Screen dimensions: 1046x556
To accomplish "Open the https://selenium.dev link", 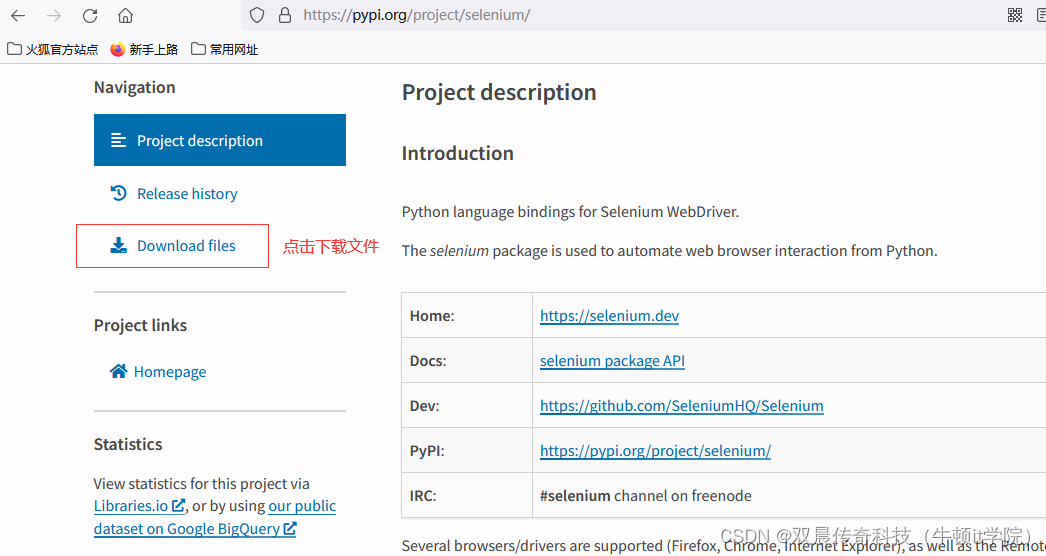I will 609,316.
